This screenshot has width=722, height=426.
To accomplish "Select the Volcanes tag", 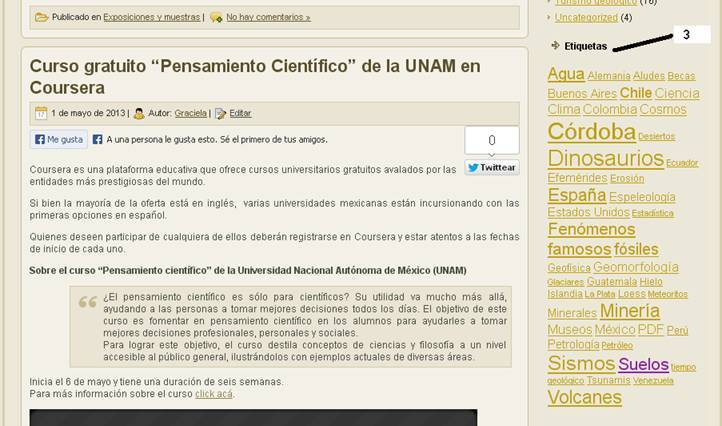I will click(584, 397).
